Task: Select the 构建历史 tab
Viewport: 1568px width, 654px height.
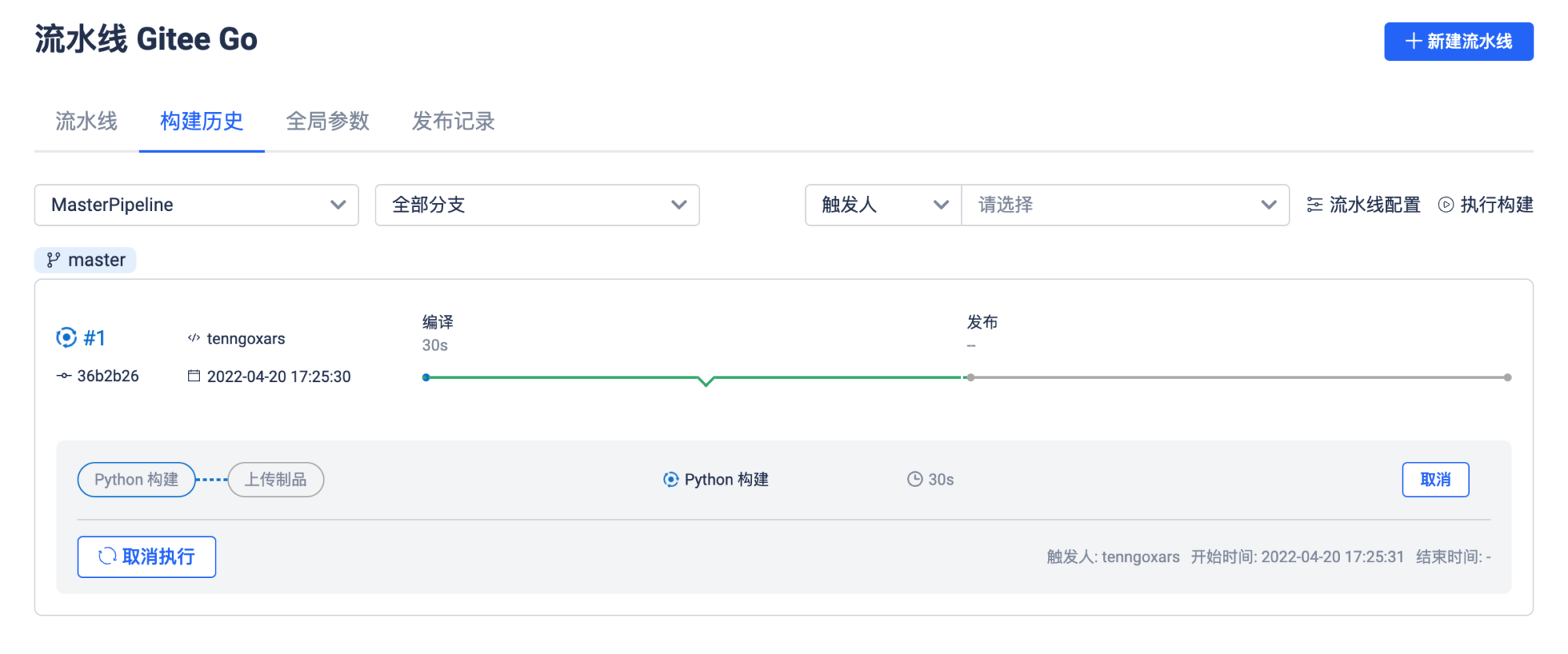Action: click(201, 122)
